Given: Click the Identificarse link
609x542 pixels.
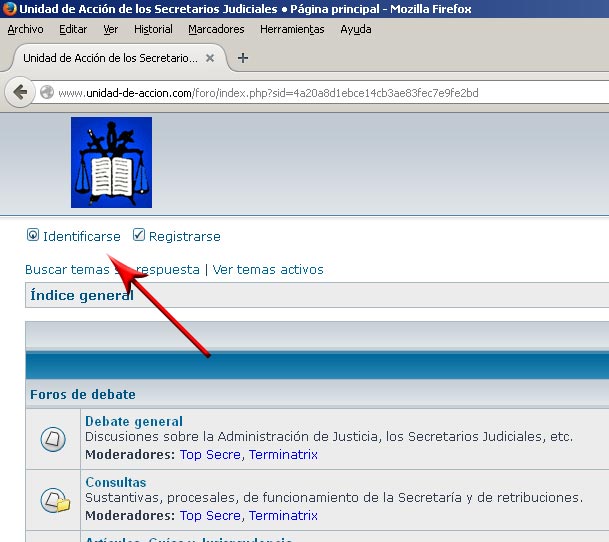Looking at the screenshot, I should [81, 237].
